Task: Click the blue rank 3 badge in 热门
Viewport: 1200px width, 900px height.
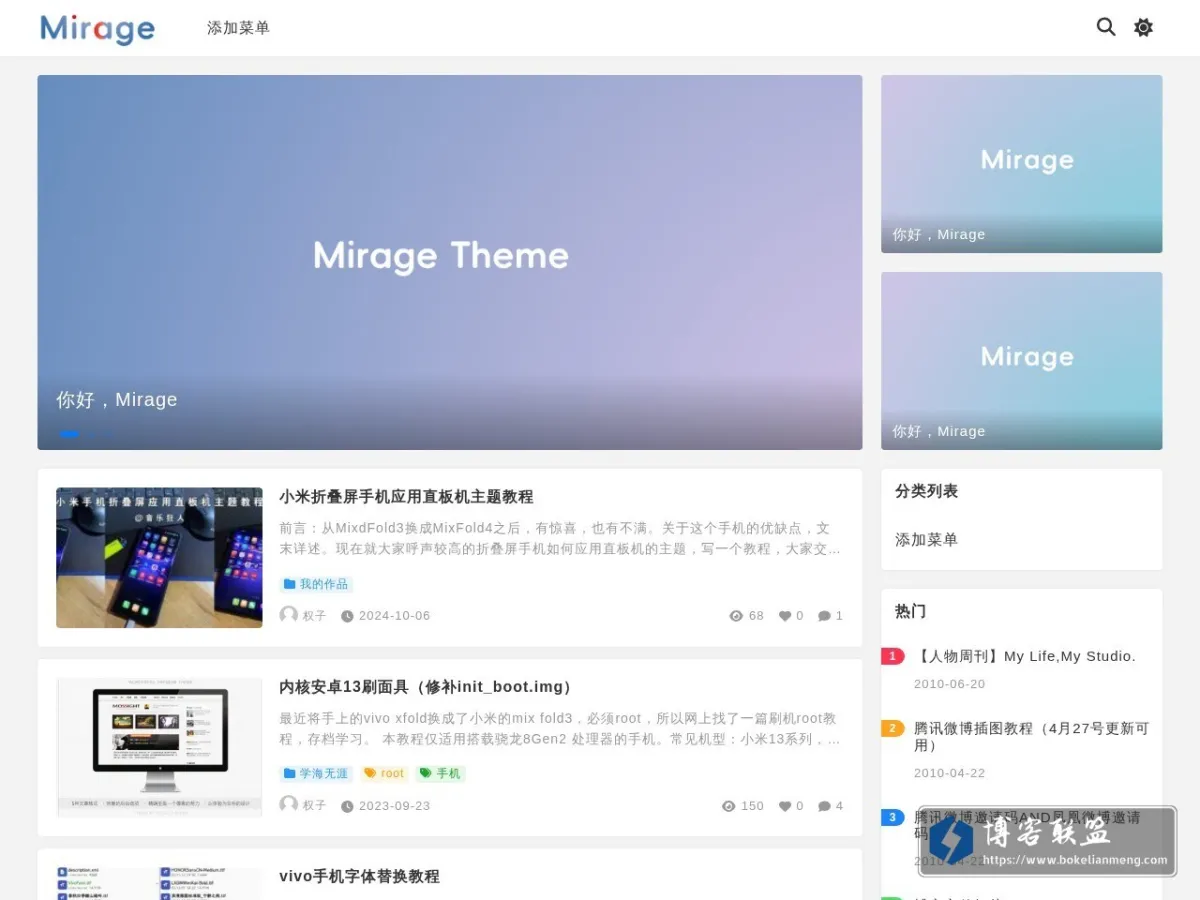Action: [892, 817]
